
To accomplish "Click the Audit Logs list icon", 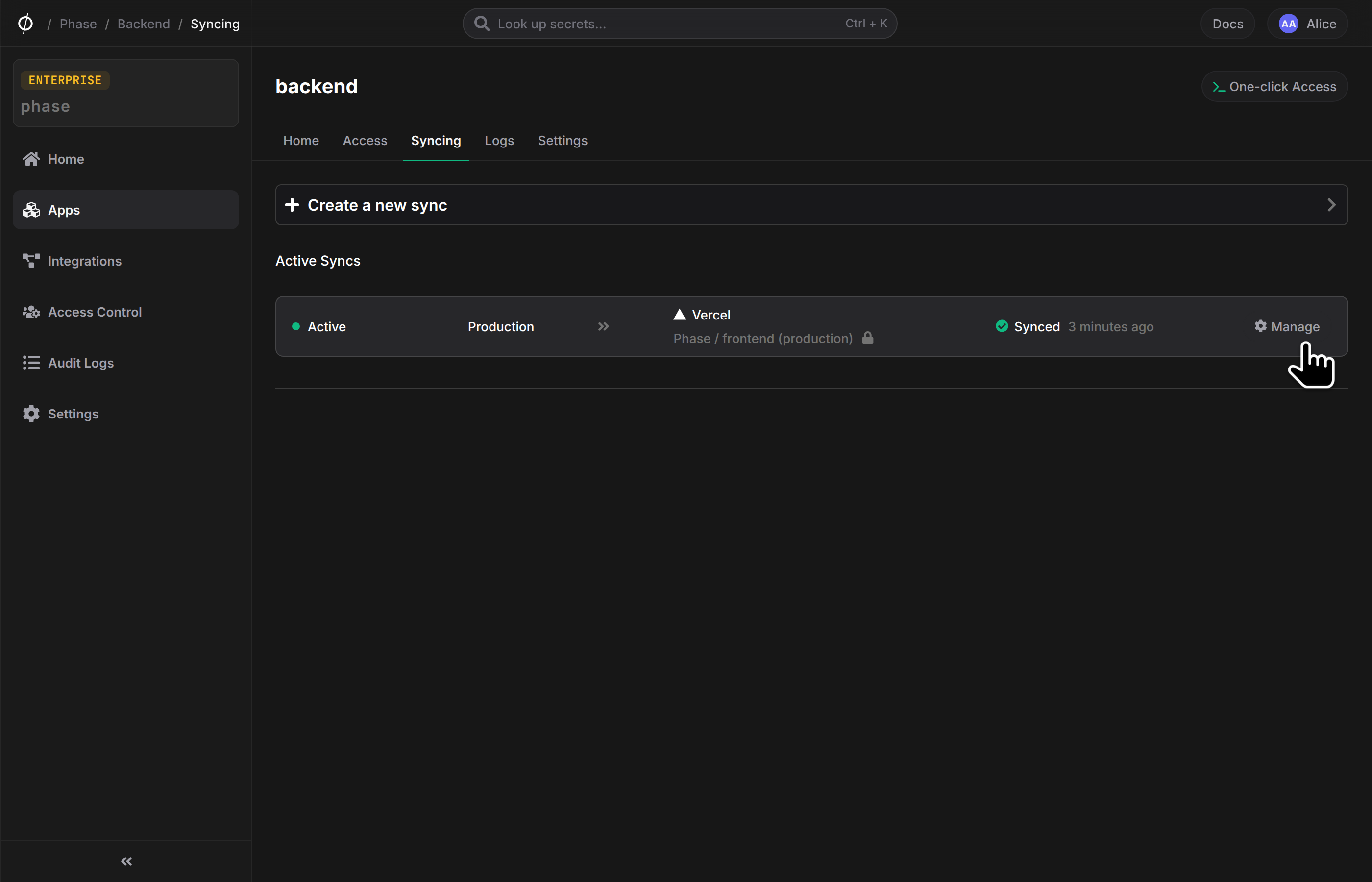I will coord(31,363).
